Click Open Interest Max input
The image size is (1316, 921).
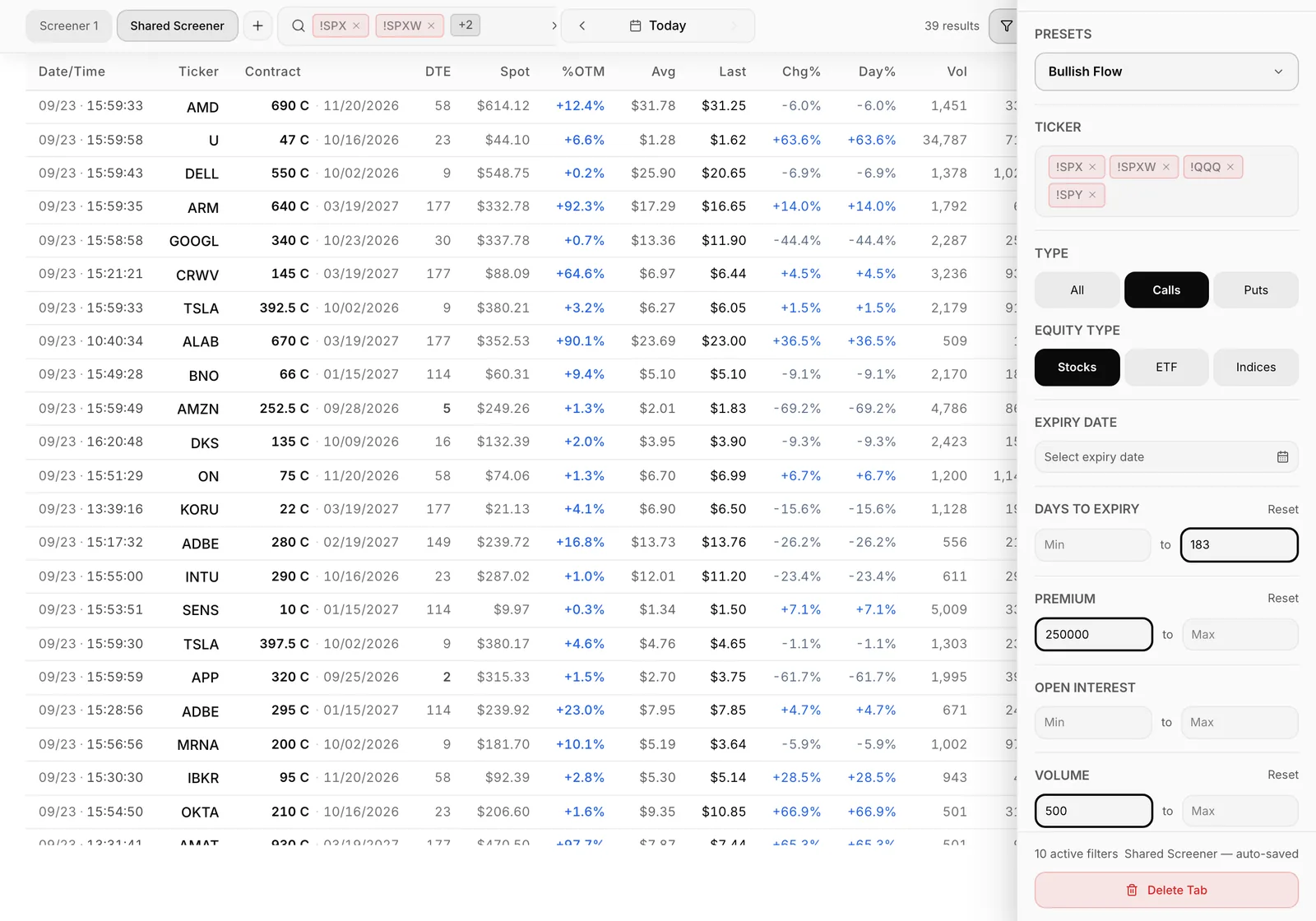(x=1240, y=723)
